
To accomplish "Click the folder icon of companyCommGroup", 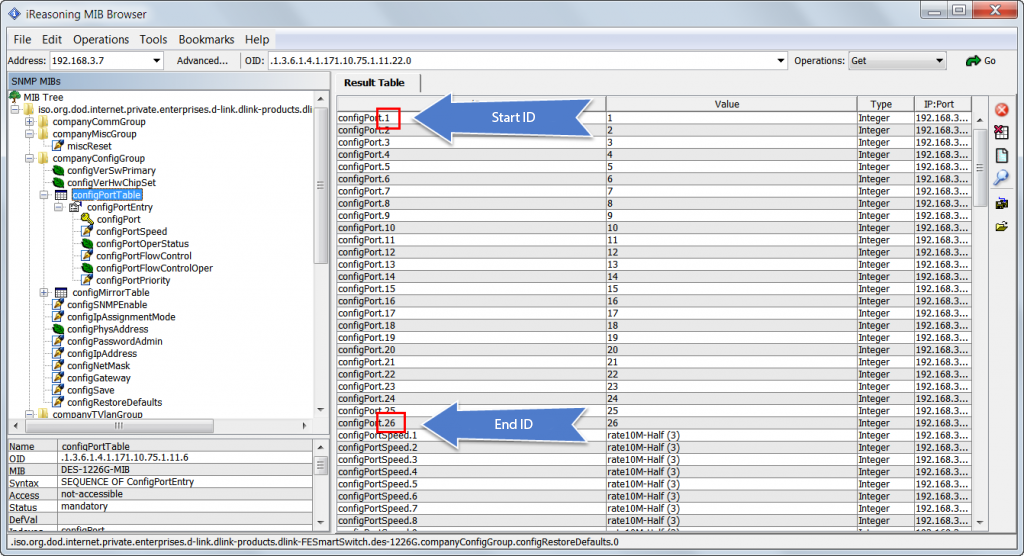I will click(43, 122).
